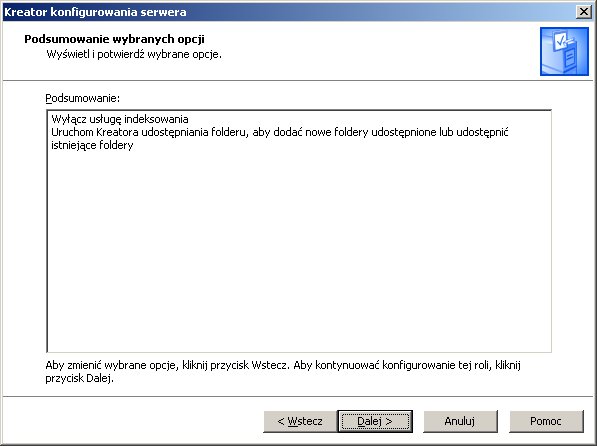The width and height of the screenshot is (597, 446).
Task: Go back with the Wstecz button
Action: pos(300,421)
